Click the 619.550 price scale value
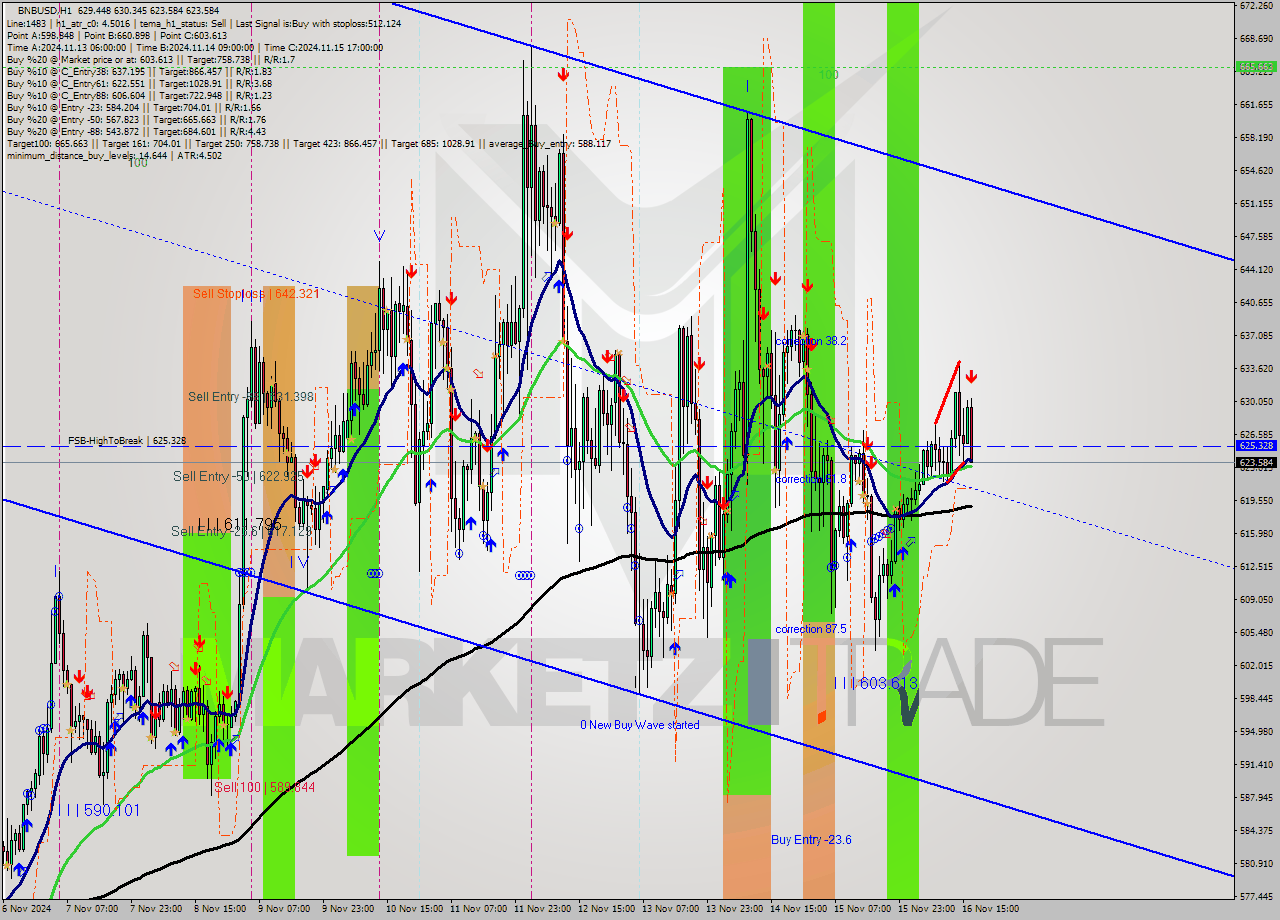Screen dimensions: 1280x920 1256,500
